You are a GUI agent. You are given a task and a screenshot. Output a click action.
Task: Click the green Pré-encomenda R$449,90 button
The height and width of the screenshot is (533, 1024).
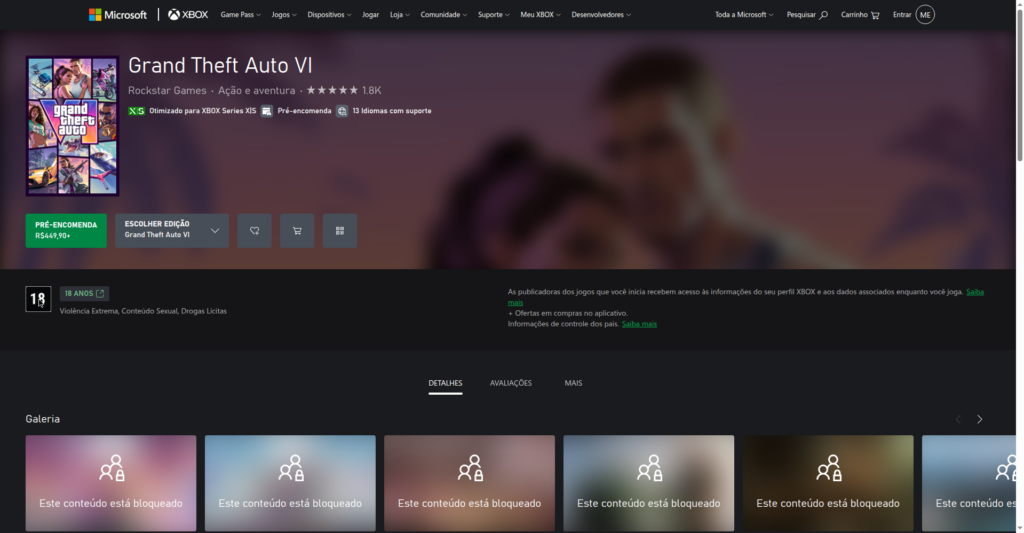[x=66, y=231]
